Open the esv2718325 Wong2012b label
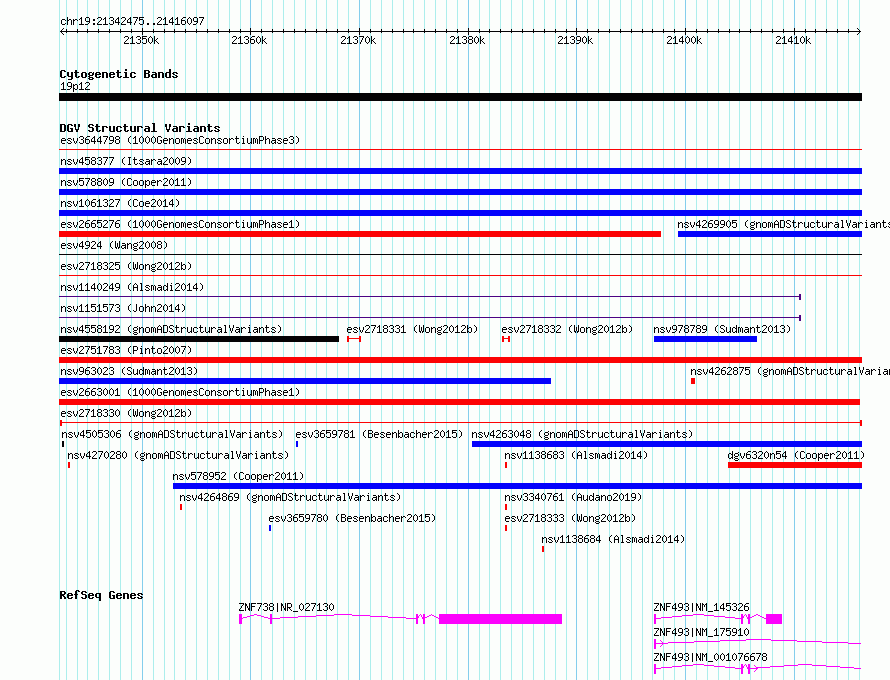 [x=126, y=266]
